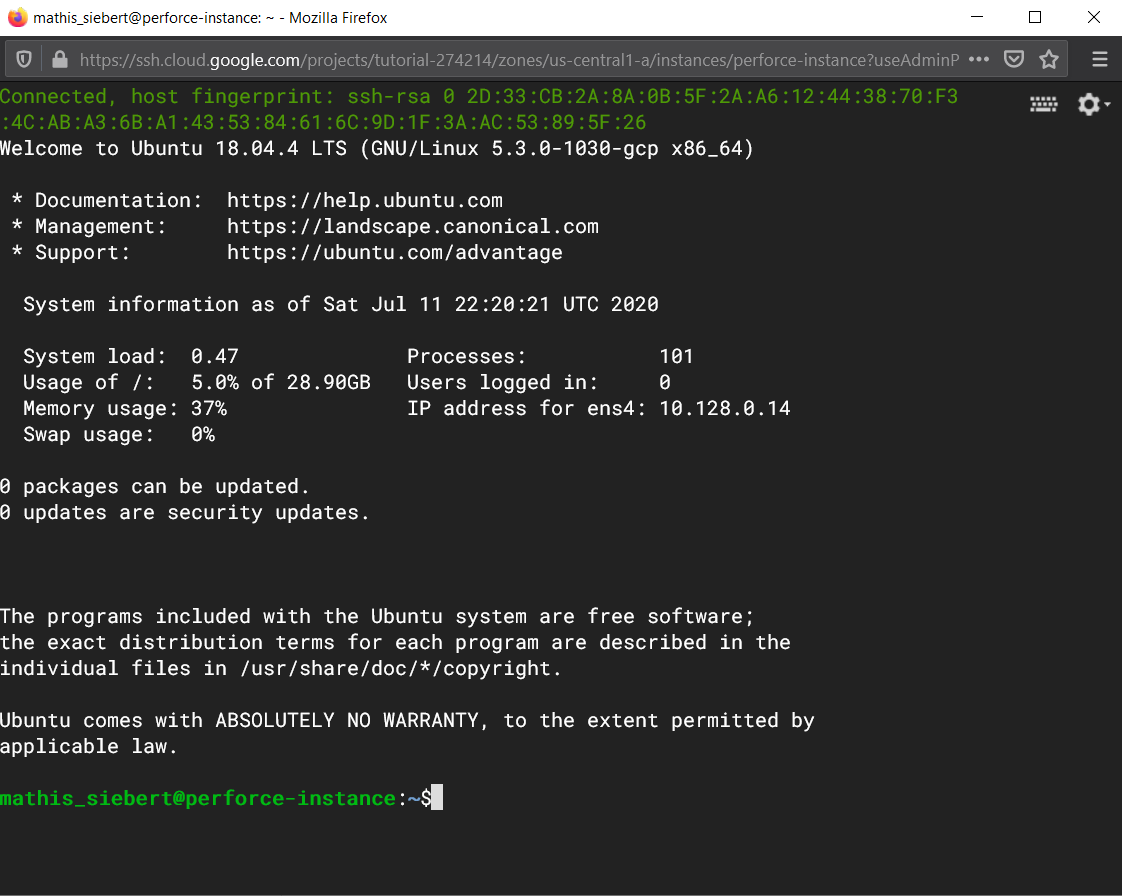Click 'Usage of /: 5.0% of 28.90GB'

197,382
